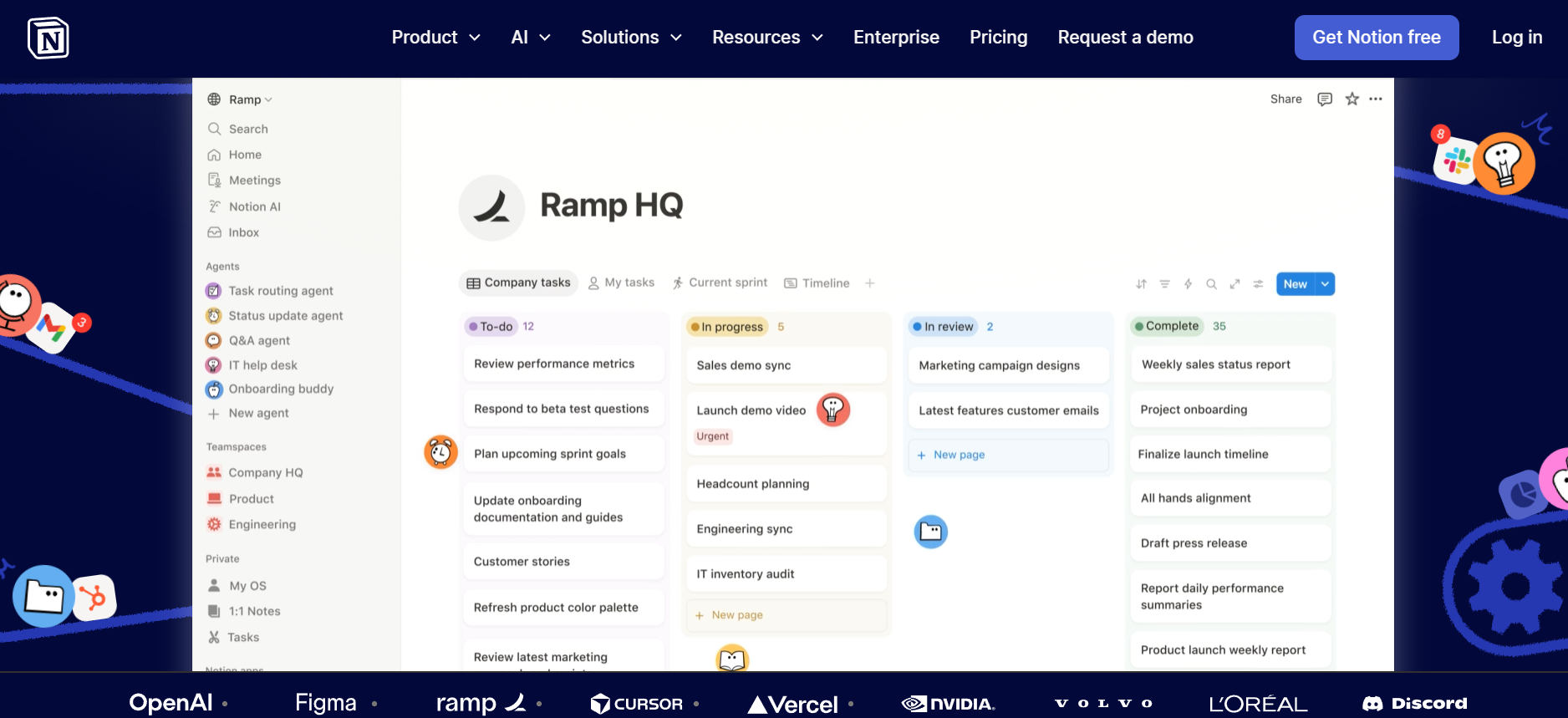Open the Pricing nav link
Image resolution: width=1568 pixels, height=718 pixels.
[998, 38]
